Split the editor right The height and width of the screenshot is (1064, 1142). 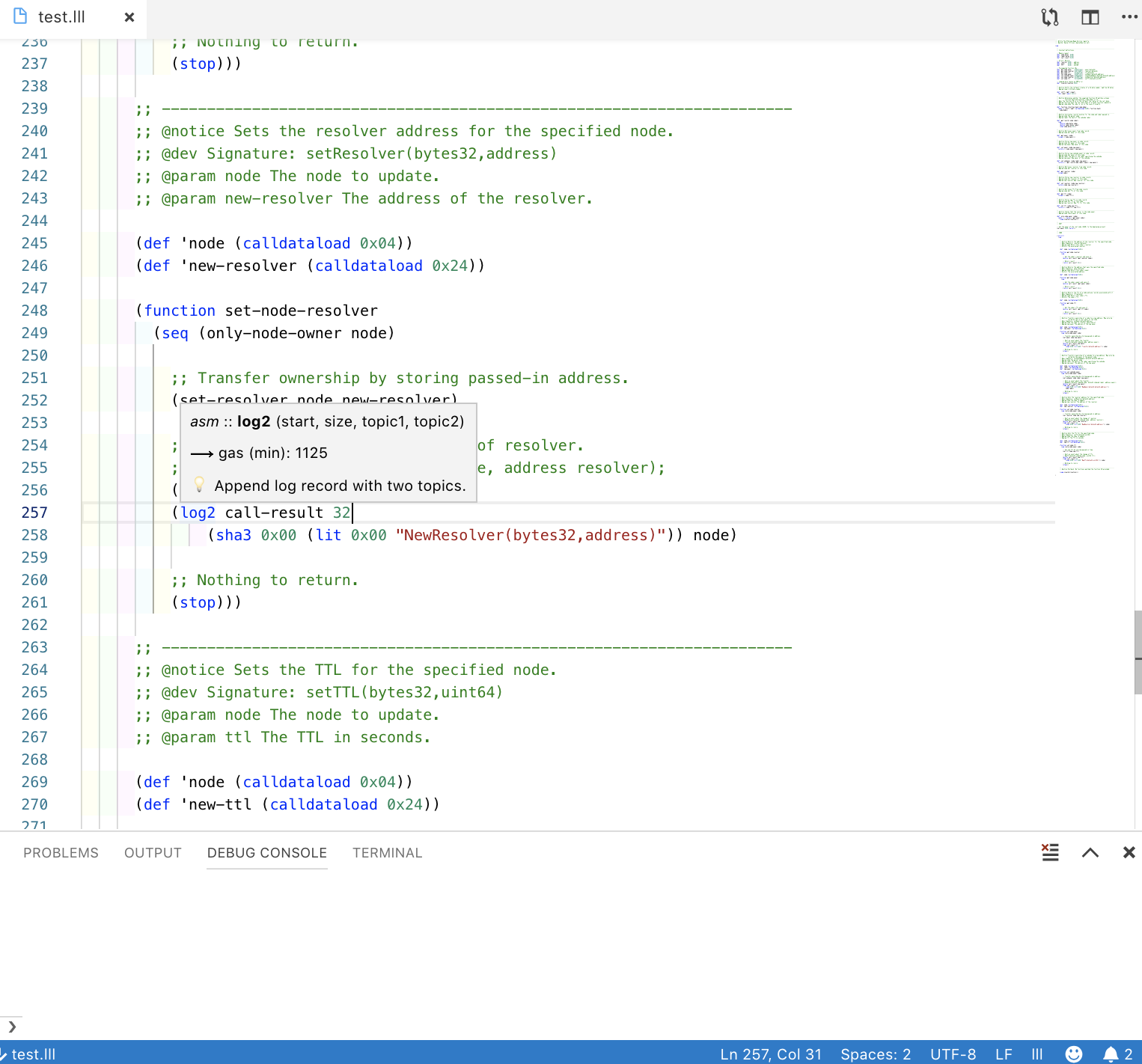pyautogui.click(x=1090, y=17)
